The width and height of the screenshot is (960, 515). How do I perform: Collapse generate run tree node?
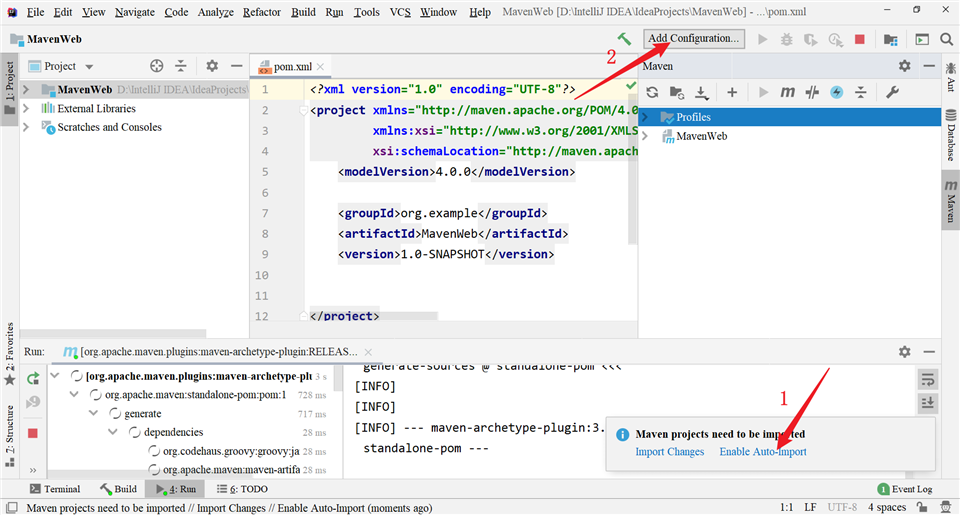click(93, 413)
